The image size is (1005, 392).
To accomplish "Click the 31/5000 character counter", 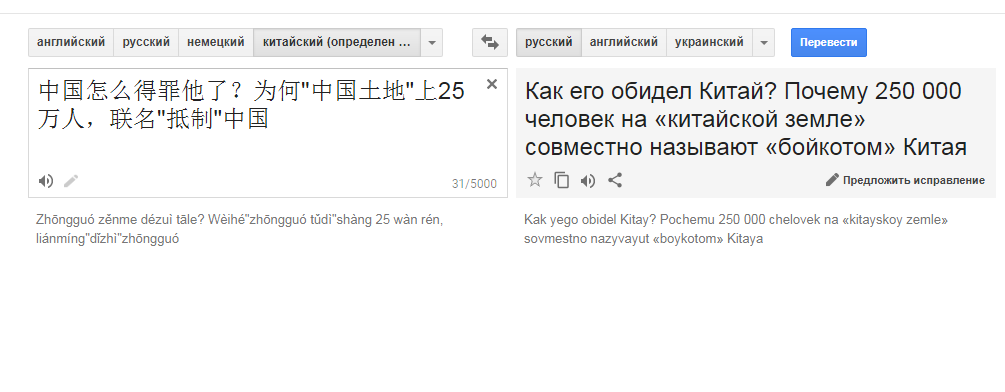I will [474, 184].
